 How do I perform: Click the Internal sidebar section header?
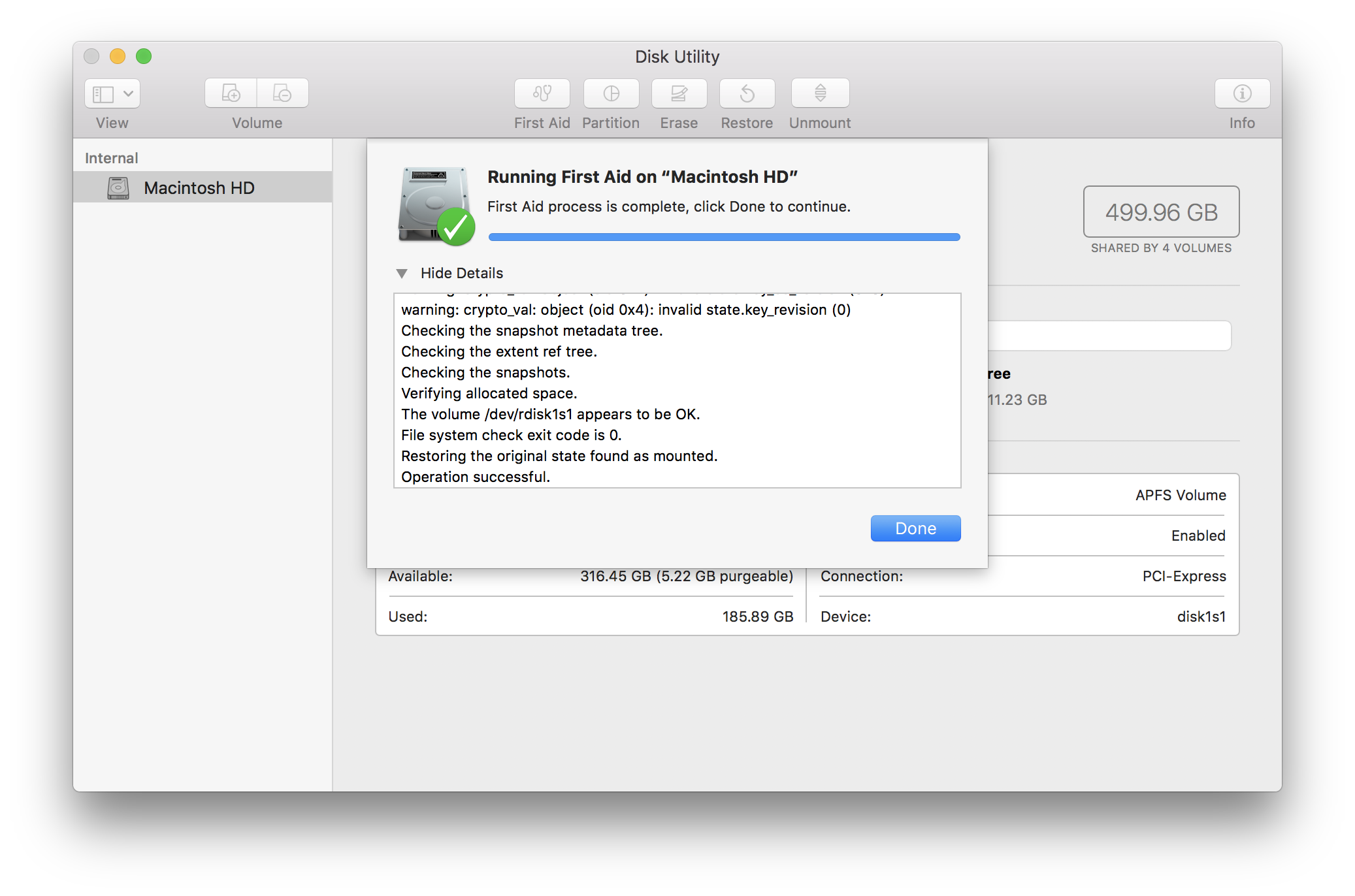coord(112,158)
